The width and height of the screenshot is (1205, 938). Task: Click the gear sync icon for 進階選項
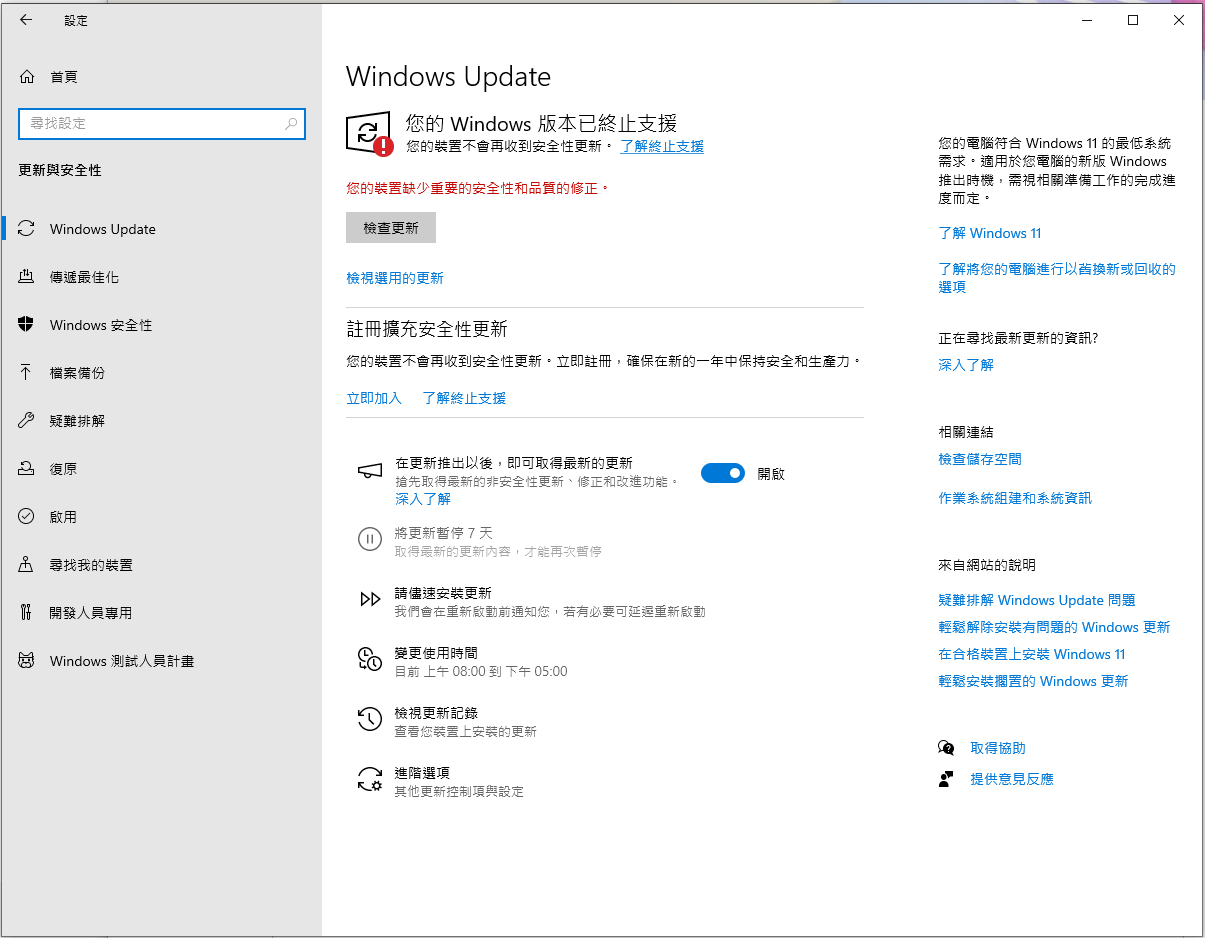click(x=370, y=780)
